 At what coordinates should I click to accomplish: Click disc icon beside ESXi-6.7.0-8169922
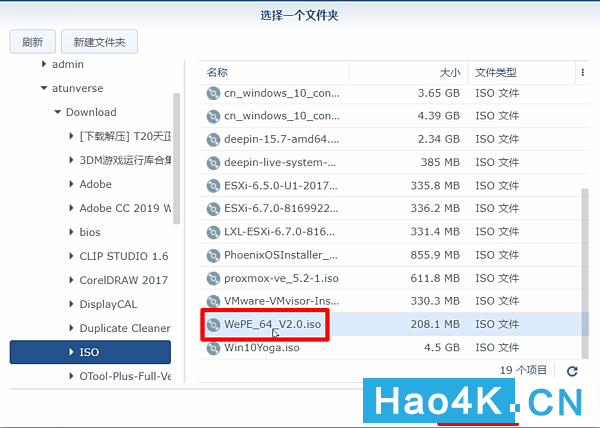pos(213,209)
